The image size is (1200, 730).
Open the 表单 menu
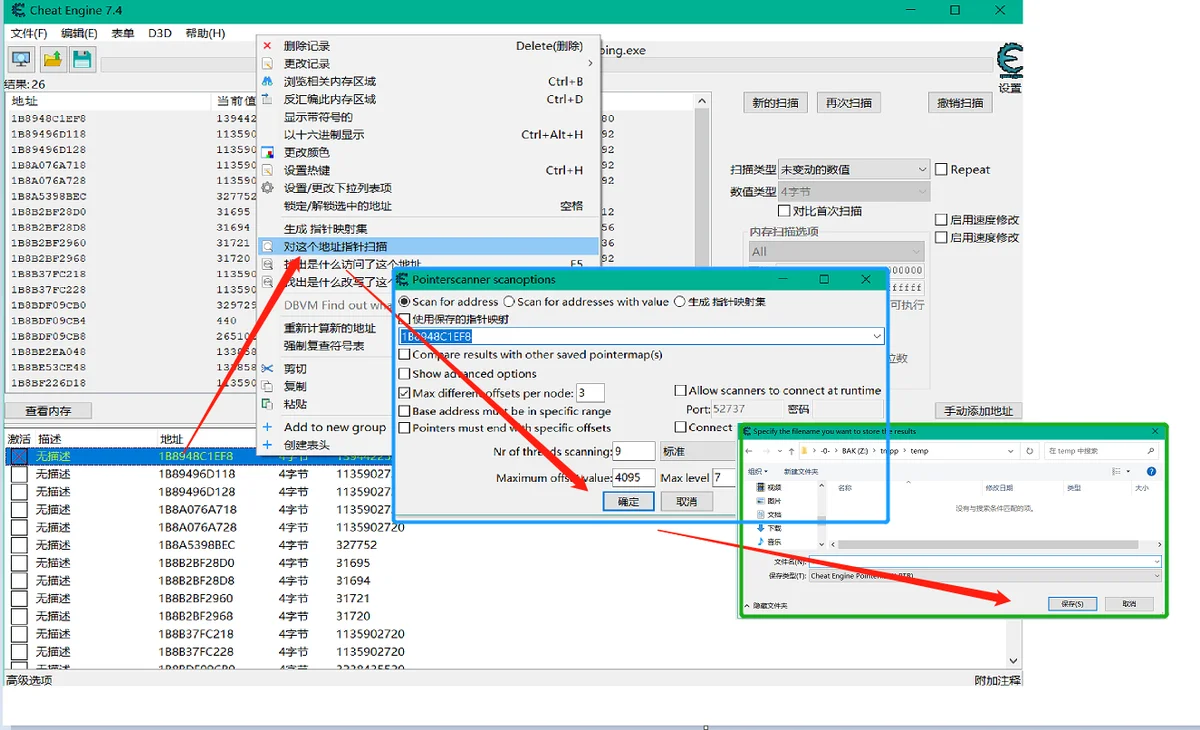pos(122,33)
